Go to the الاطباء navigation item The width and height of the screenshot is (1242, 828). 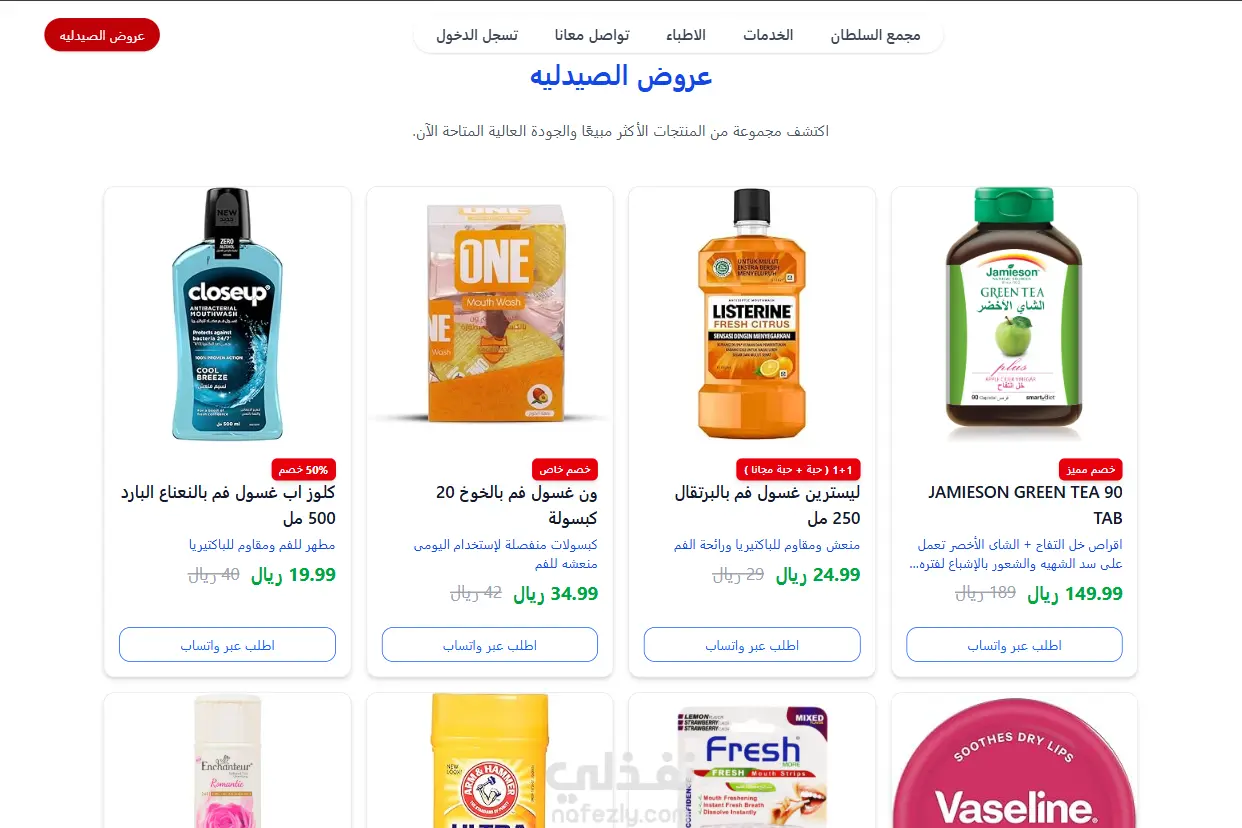pyautogui.click(x=686, y=35)
